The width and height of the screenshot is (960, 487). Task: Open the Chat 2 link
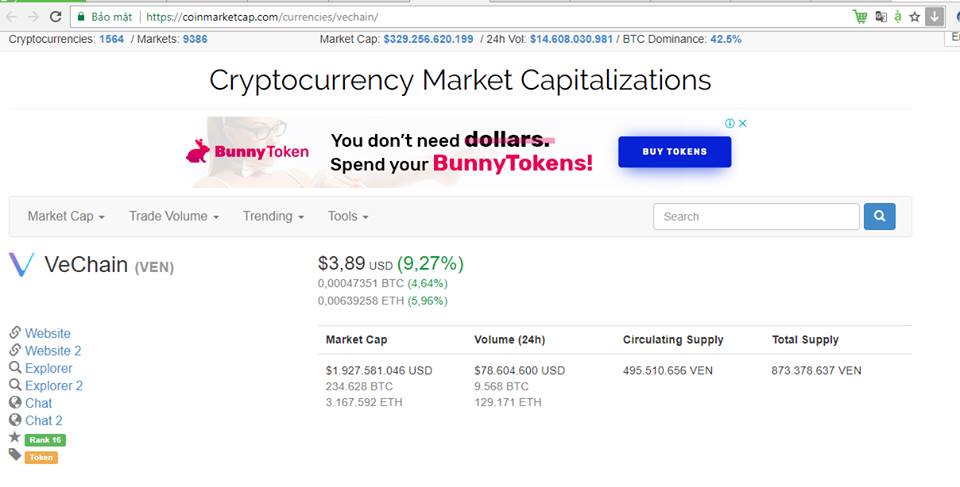(43, 420)
